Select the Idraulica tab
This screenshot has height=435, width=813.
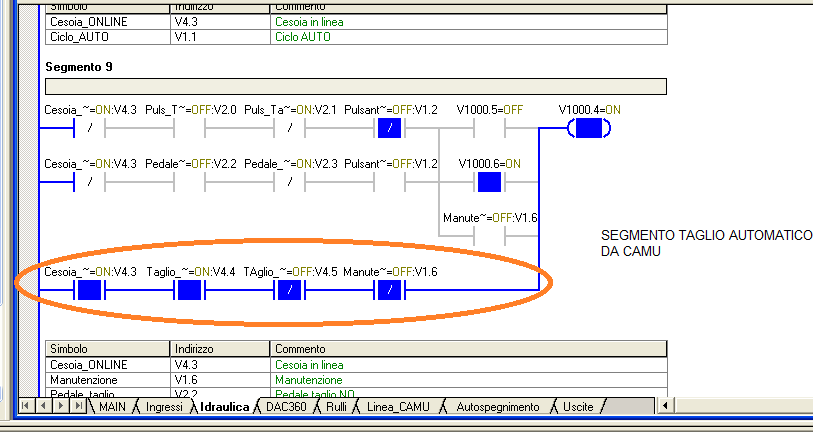pos(225,406)
